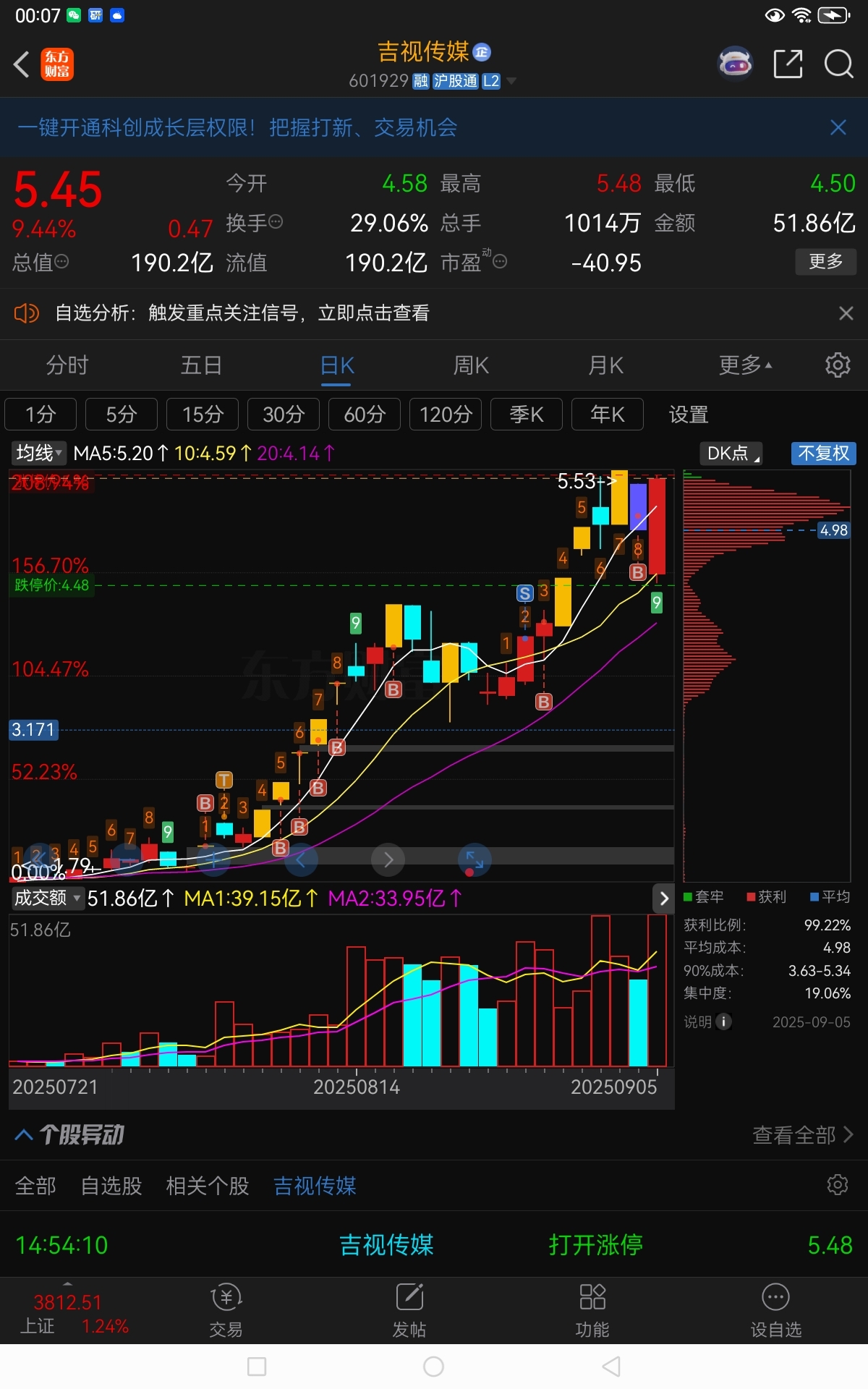The image size is (868, 1389).
Task: Switch to 月K tab
Action: [606, 365]
